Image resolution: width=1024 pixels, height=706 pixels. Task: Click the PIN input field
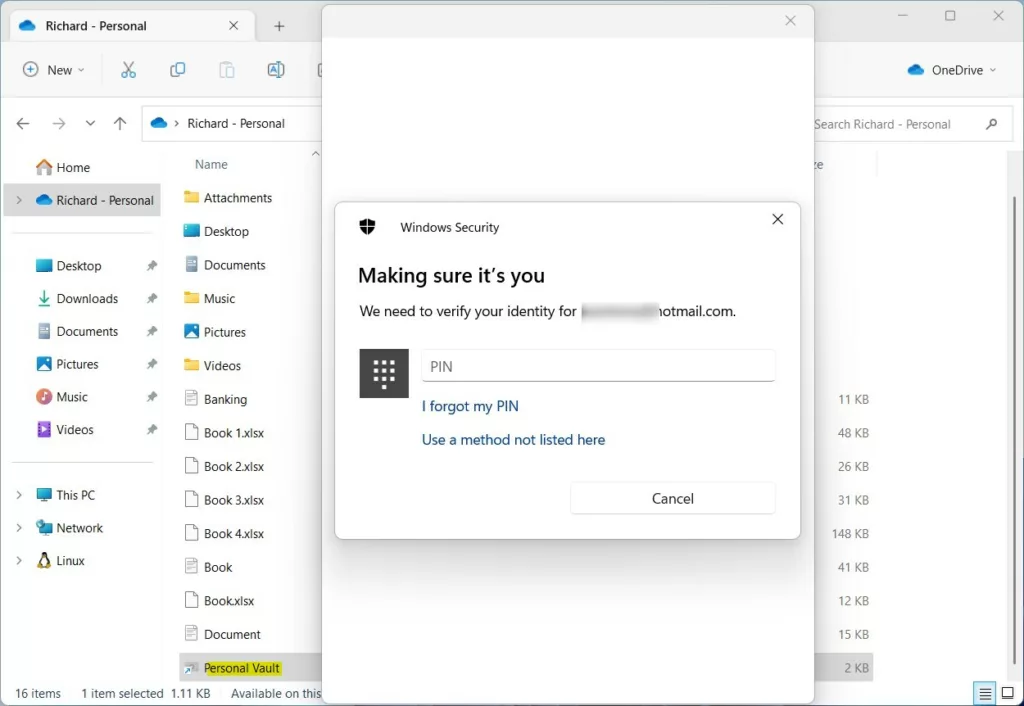point(598,366)
